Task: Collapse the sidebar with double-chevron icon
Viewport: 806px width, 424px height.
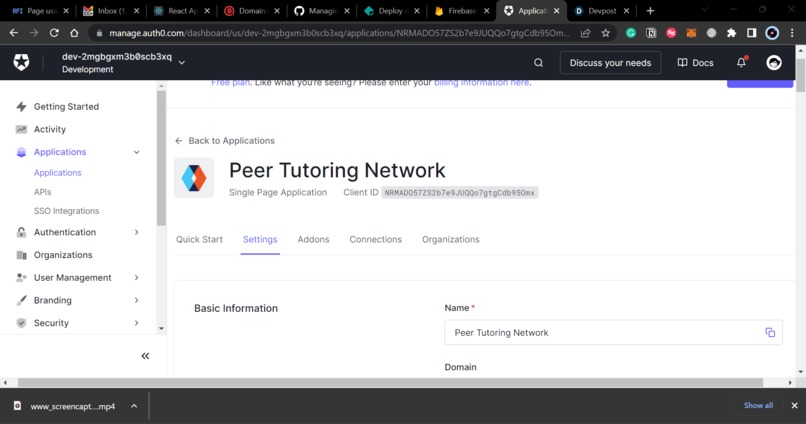Action: [x=145, y=356]
